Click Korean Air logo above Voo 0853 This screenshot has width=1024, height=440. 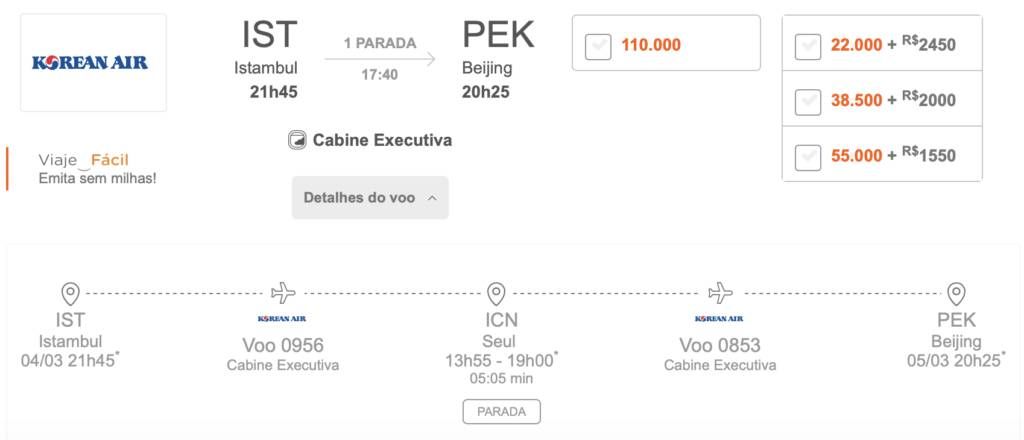(720, 319)
